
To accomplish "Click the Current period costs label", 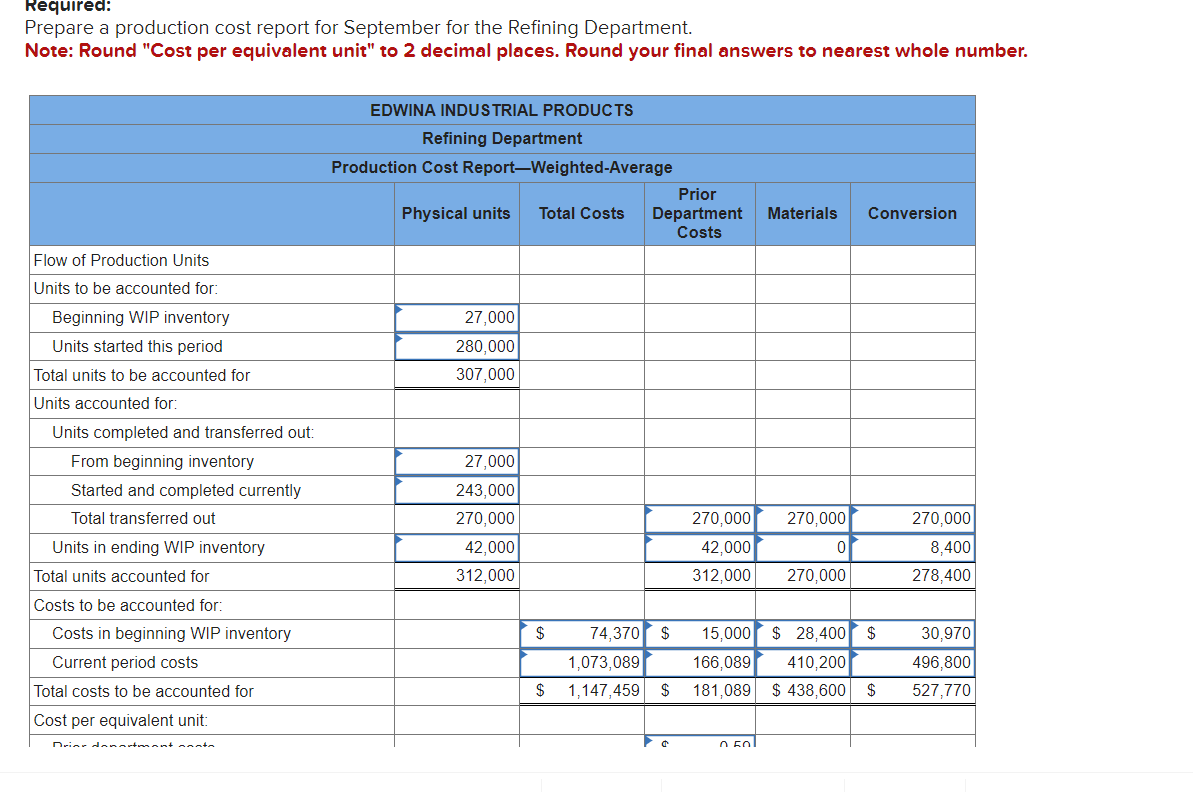I will (x=126, y=663).
